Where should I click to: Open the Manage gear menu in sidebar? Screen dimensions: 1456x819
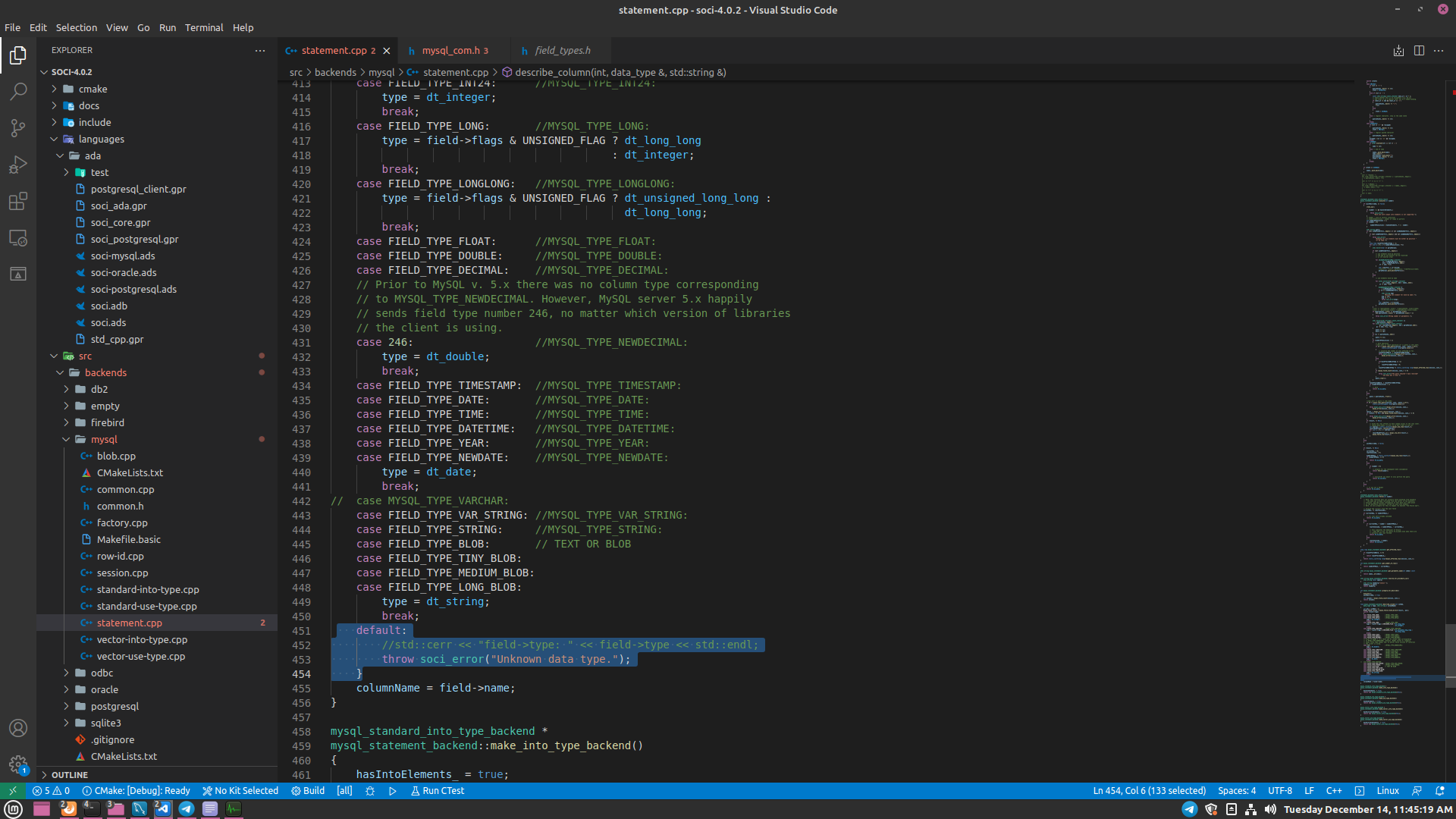(18, 764)
